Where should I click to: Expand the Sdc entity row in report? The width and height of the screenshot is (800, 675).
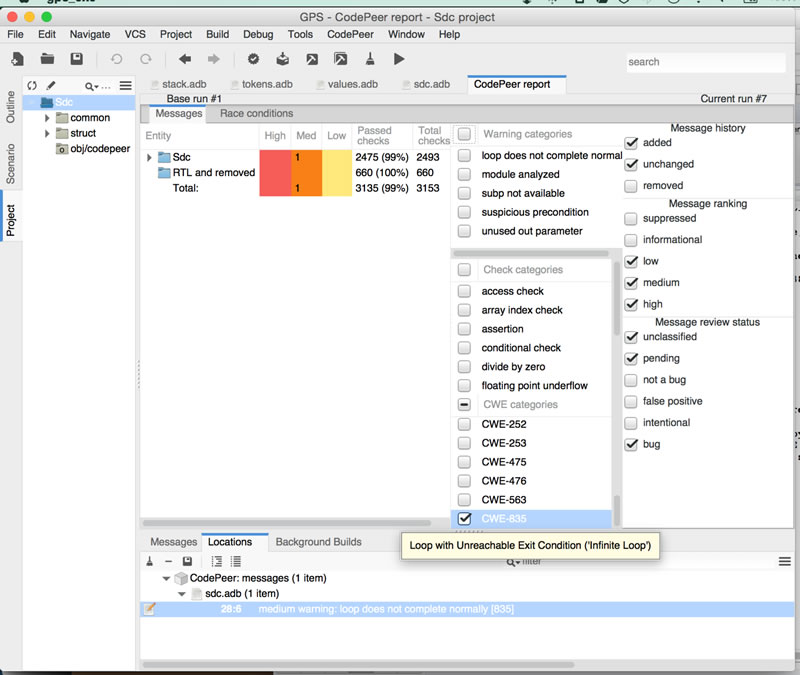149,157
